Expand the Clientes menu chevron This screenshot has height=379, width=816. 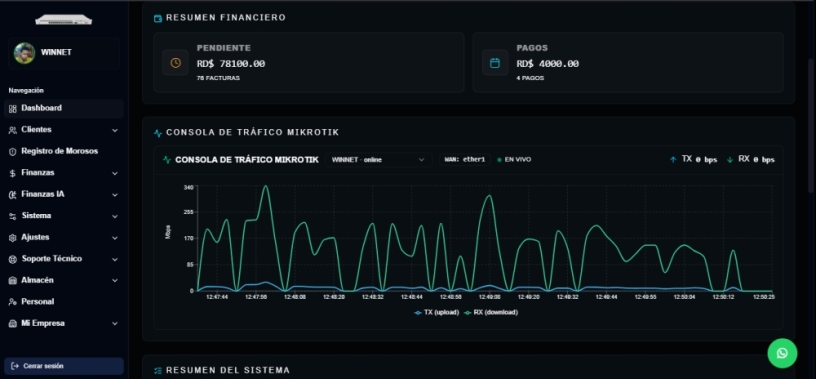[x=114, y=130]
